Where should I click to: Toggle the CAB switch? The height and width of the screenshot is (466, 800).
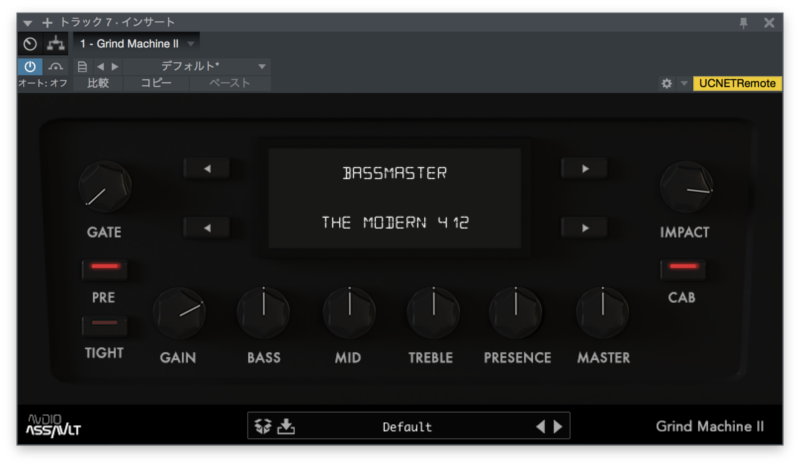coord(683,268)
